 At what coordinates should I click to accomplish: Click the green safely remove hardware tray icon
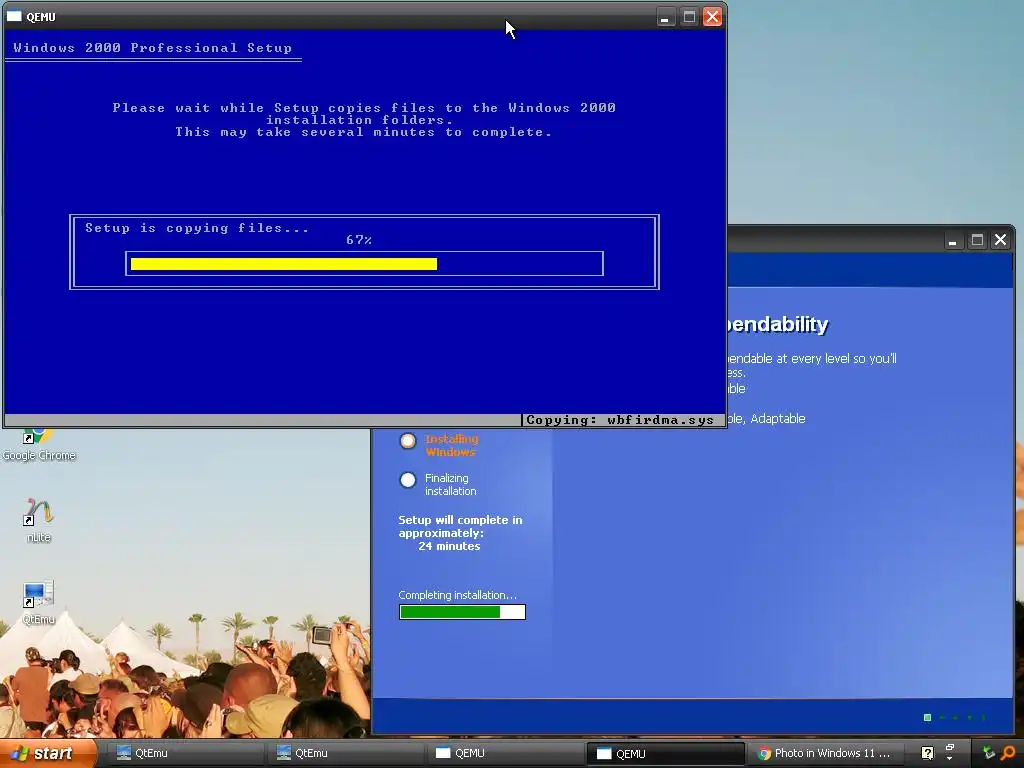[x=989, y=753]
